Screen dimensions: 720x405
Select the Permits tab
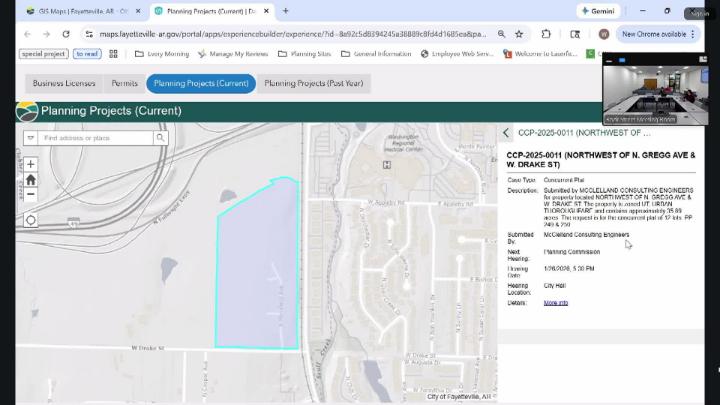(x=125, y=84)
